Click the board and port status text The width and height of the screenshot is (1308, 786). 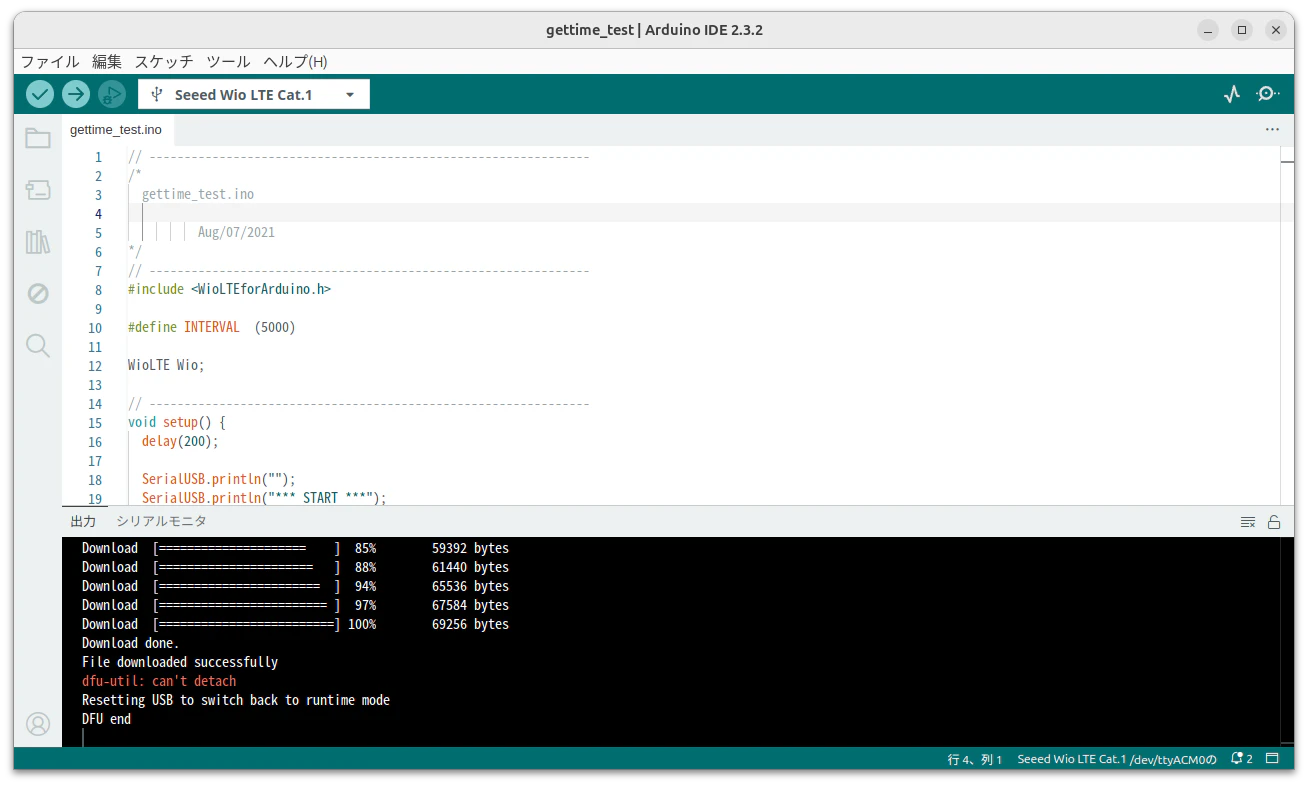(1117, 759)
